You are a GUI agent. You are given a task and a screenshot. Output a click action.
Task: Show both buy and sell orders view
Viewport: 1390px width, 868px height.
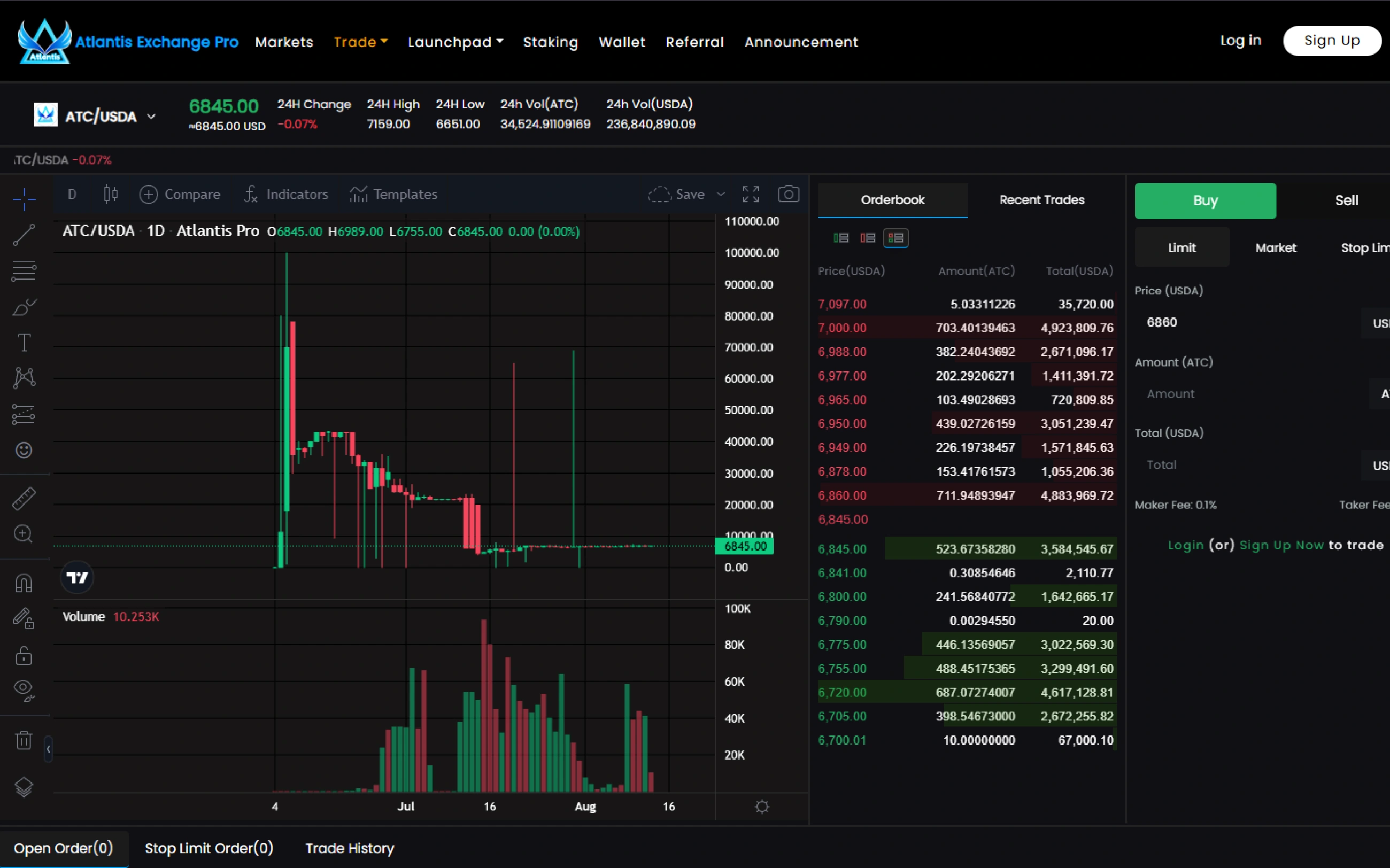[x=895, y=238]
